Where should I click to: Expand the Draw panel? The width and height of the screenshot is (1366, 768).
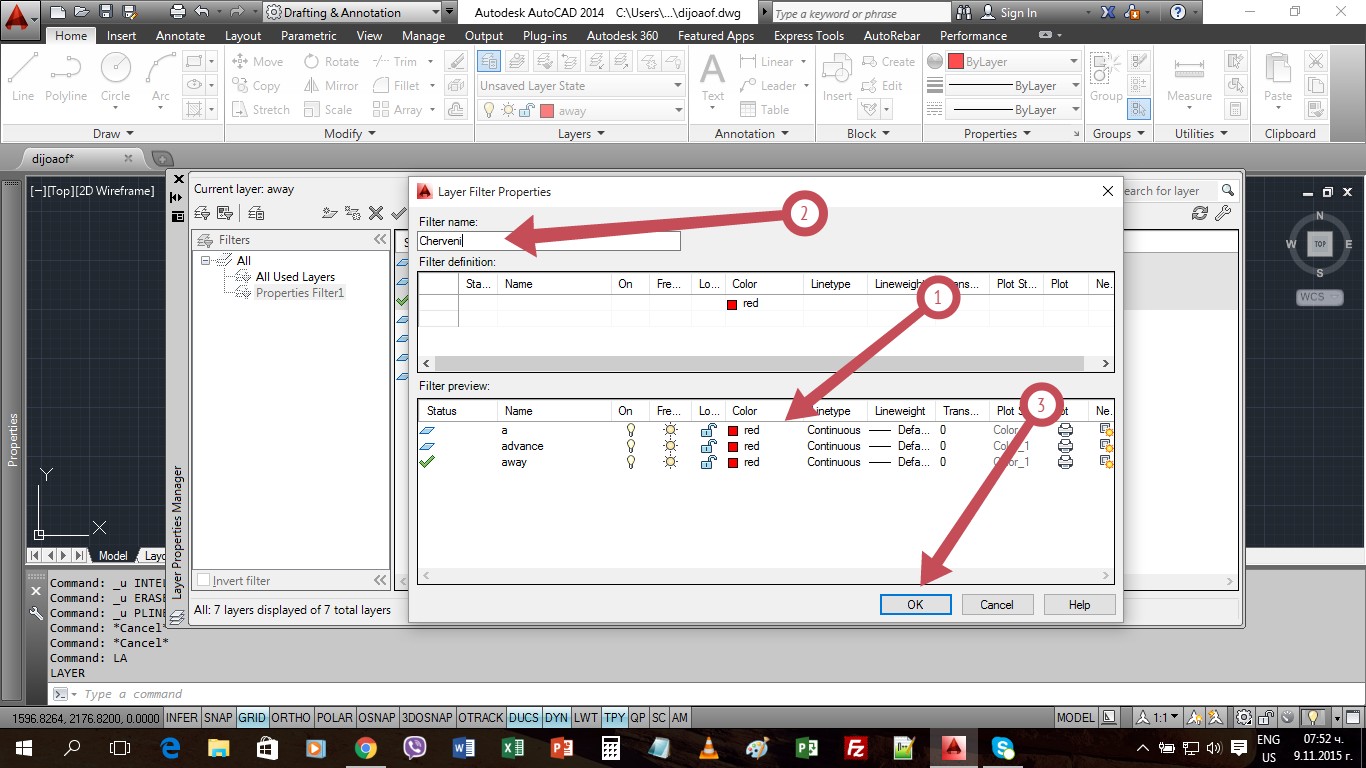(x=114, y=134)
